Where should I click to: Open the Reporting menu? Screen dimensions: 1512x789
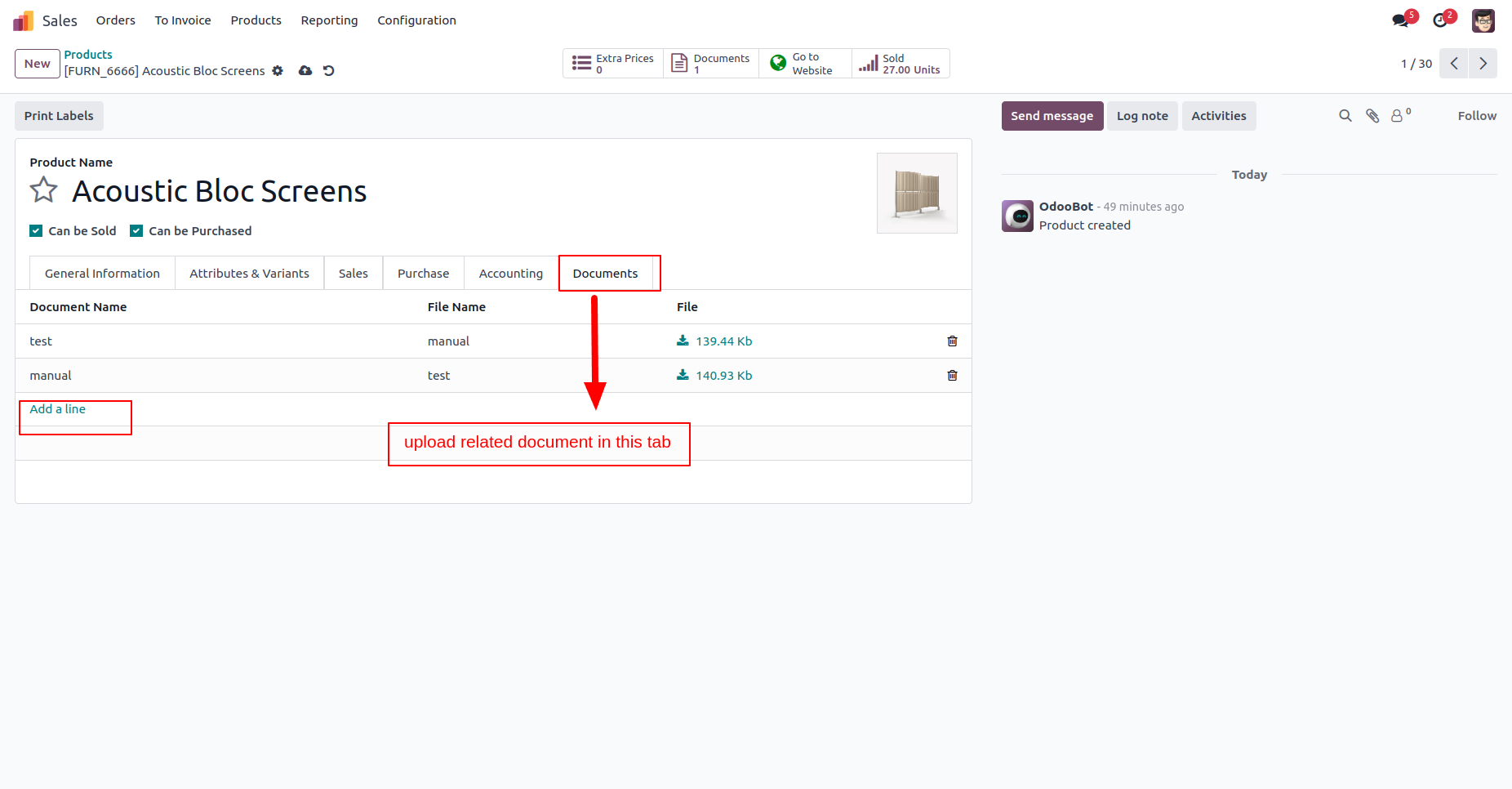tap(329, 20)
